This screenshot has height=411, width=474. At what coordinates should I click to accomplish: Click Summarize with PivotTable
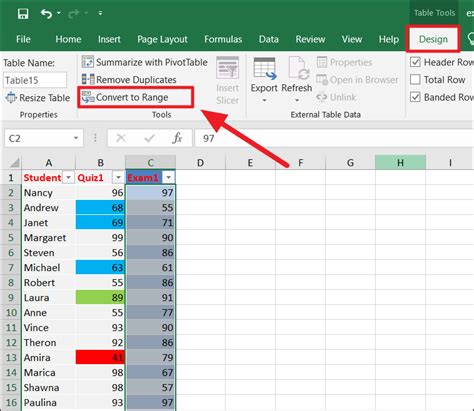point(145,62)
